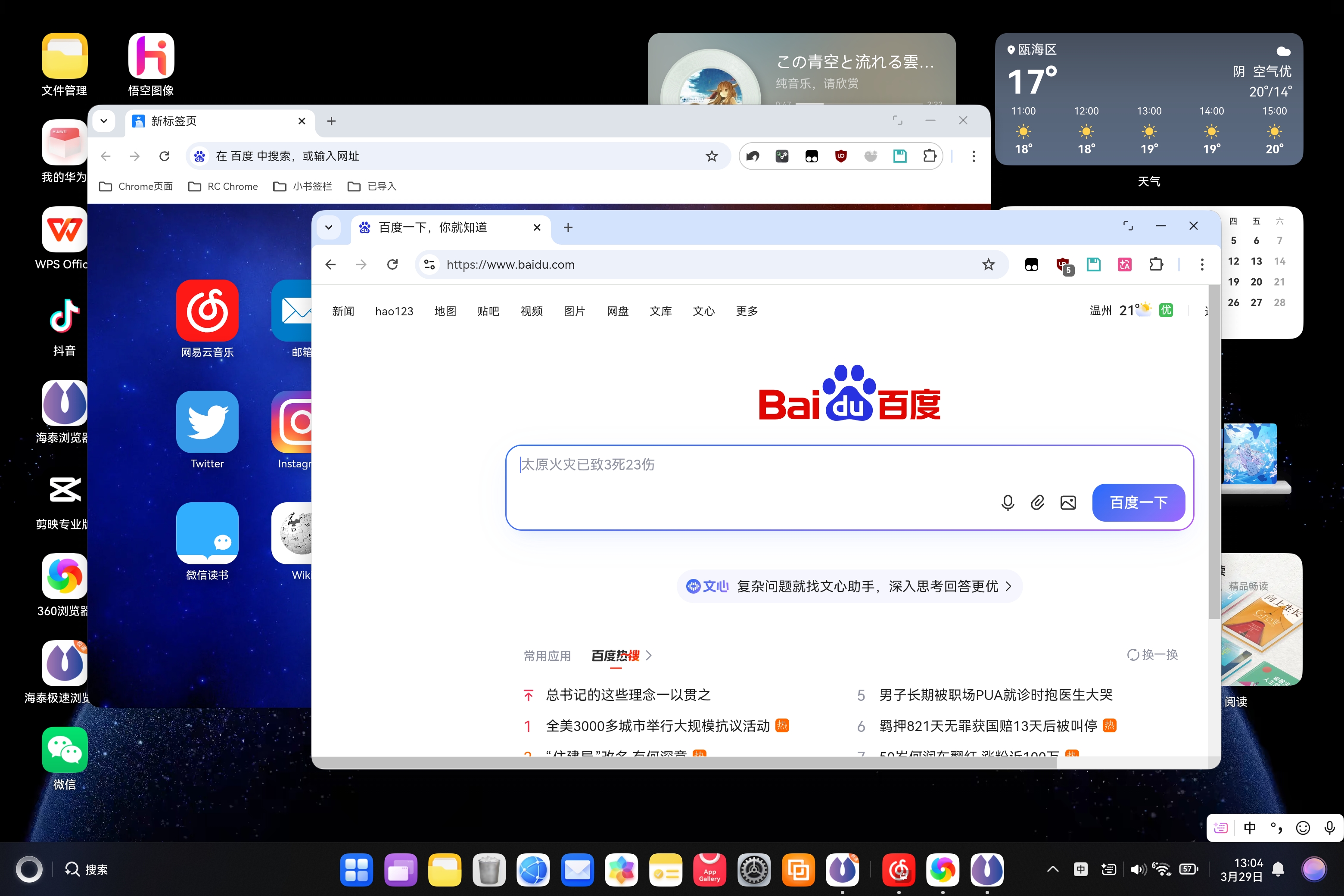Image resolution: width=1344 pixels, height=896 pixels.
Task: Click Baidu vertical scrollbar
Action: point(1214,451)
